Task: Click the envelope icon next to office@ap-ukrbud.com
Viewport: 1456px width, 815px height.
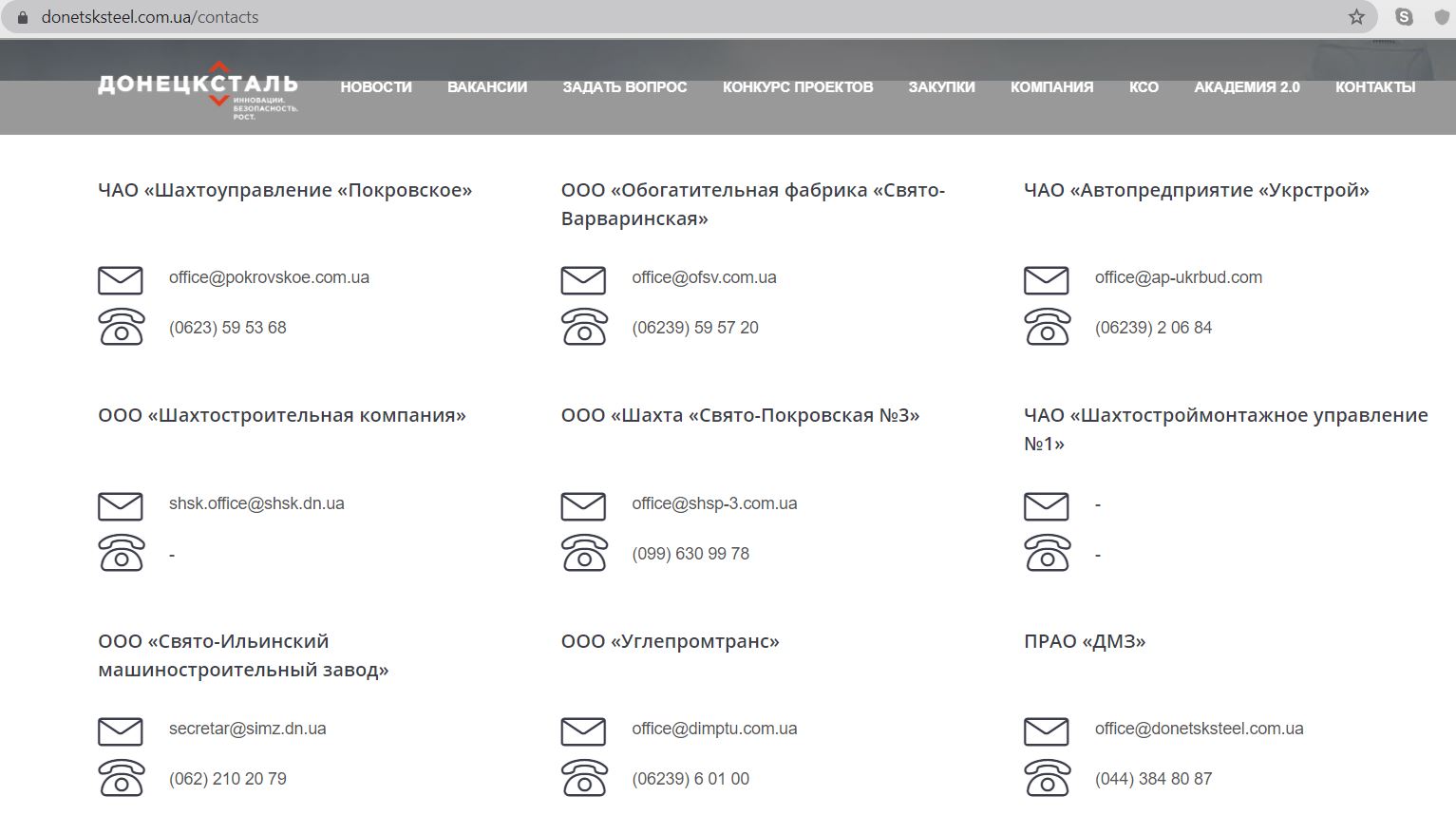Action: click(1047, 280)
